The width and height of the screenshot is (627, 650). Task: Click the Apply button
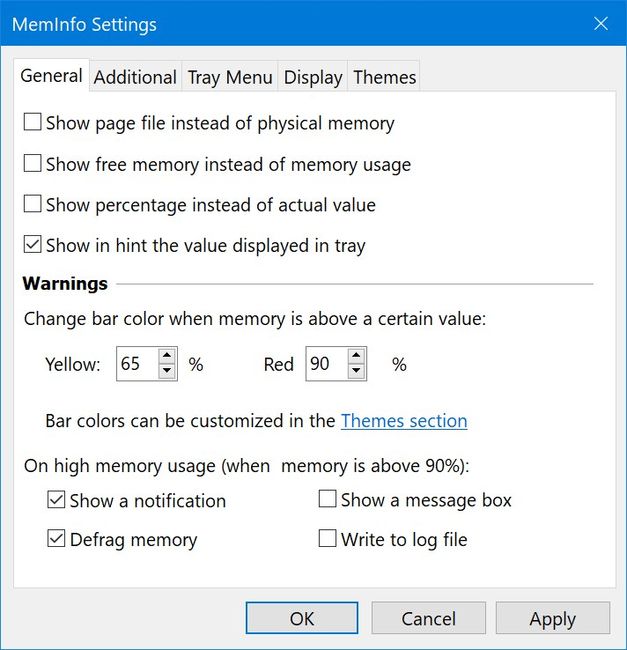tap(552, 619)
